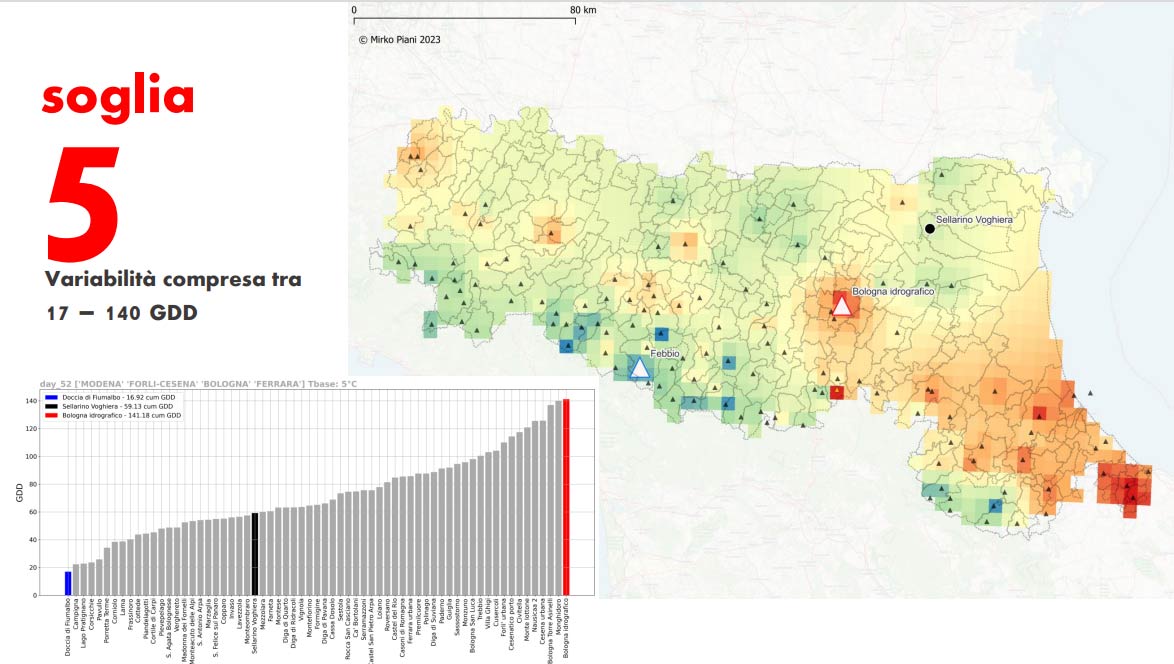The height and width of the screenshot is (664, 1174).
Task: Click the large red number 5
Action: (x=83, y=205)
